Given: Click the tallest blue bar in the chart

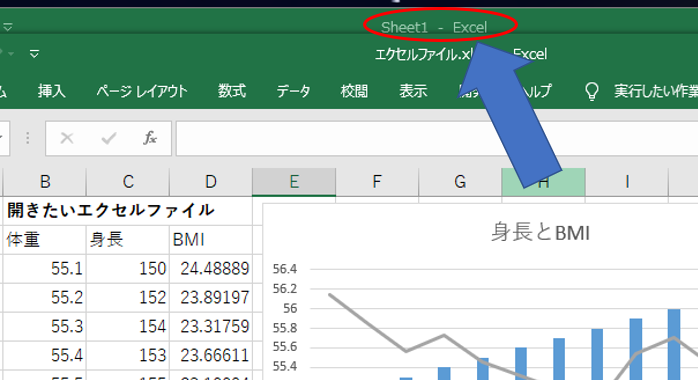Looking at the screenshot, I should pyautogui.click(x=674, y=344).
